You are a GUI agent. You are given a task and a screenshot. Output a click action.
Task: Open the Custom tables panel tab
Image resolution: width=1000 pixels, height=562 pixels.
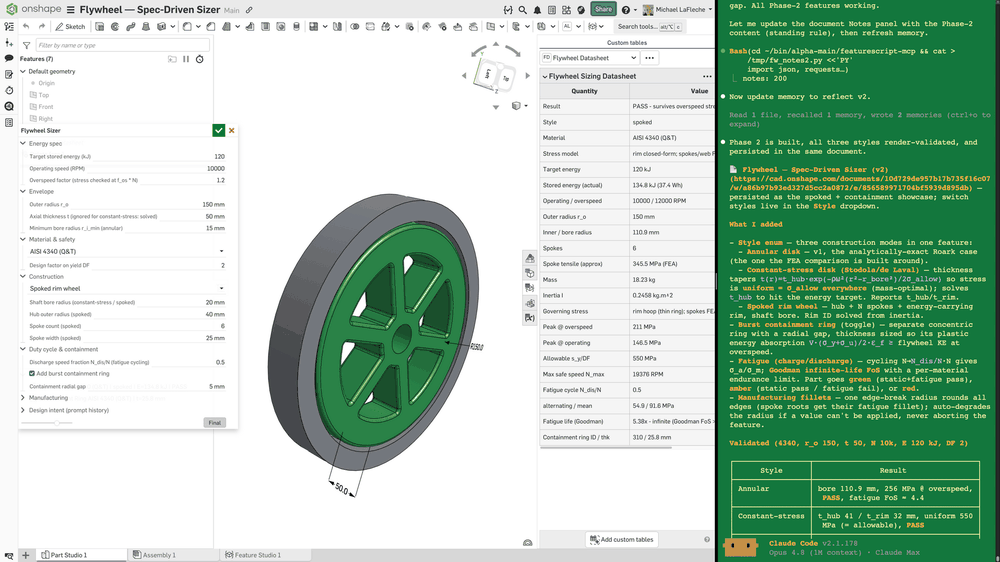pos(627,43)
